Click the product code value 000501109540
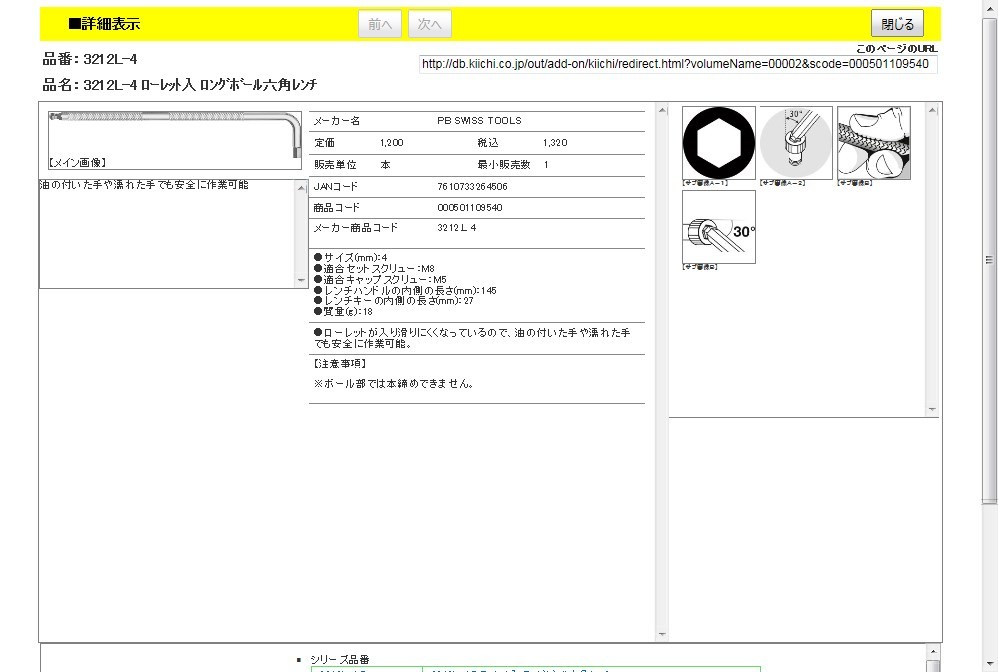Screen dimensions: 998x672 [x=470, y=207]
